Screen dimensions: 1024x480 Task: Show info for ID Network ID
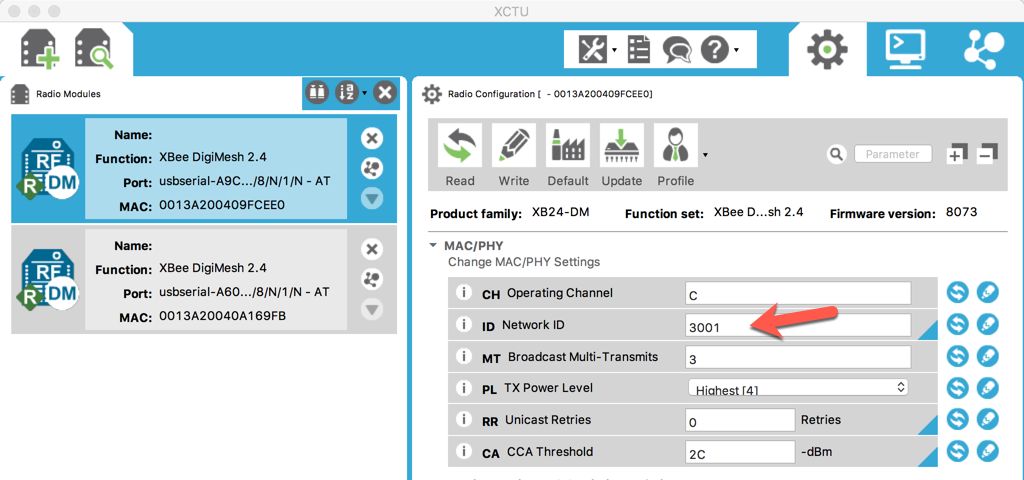click(x=464, y=325)
